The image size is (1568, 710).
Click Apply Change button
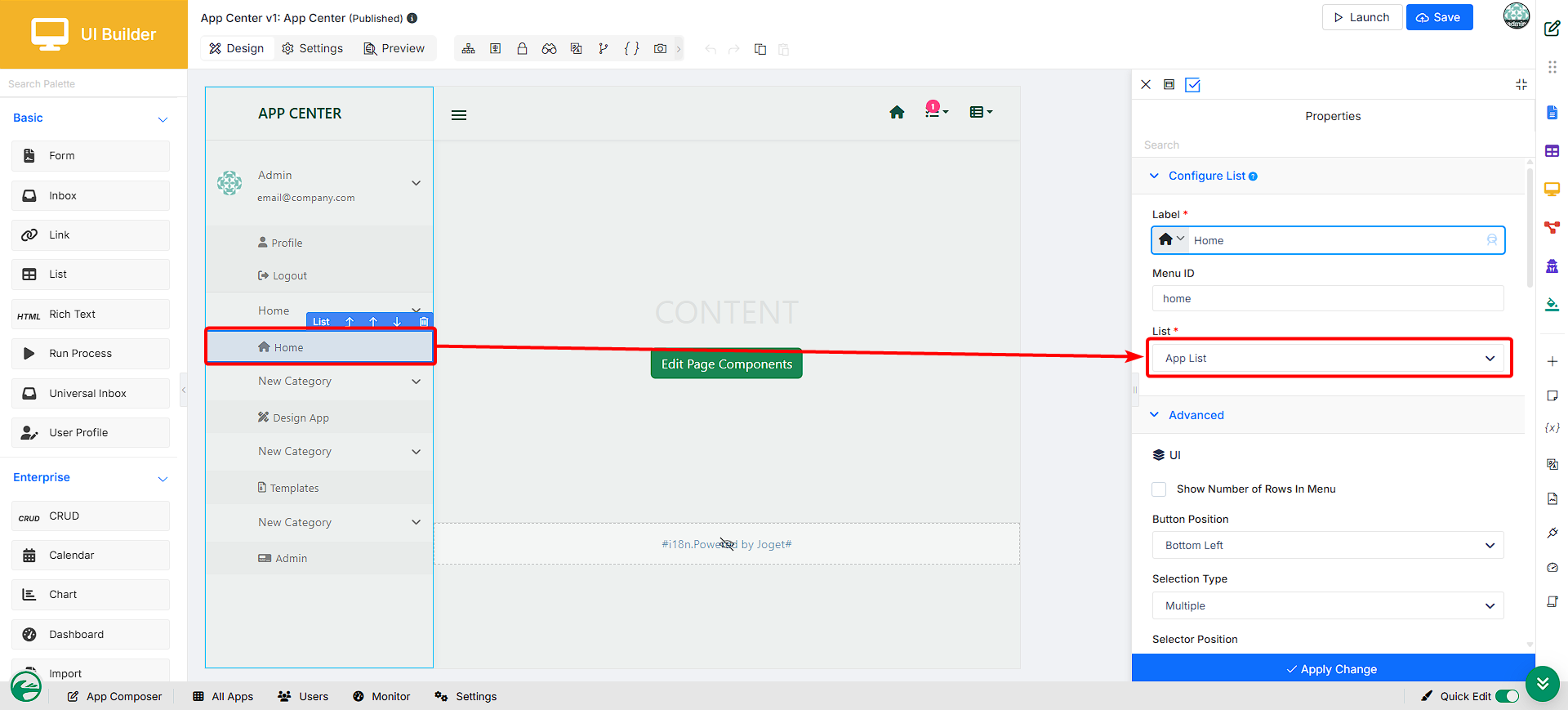point(1333,668)
